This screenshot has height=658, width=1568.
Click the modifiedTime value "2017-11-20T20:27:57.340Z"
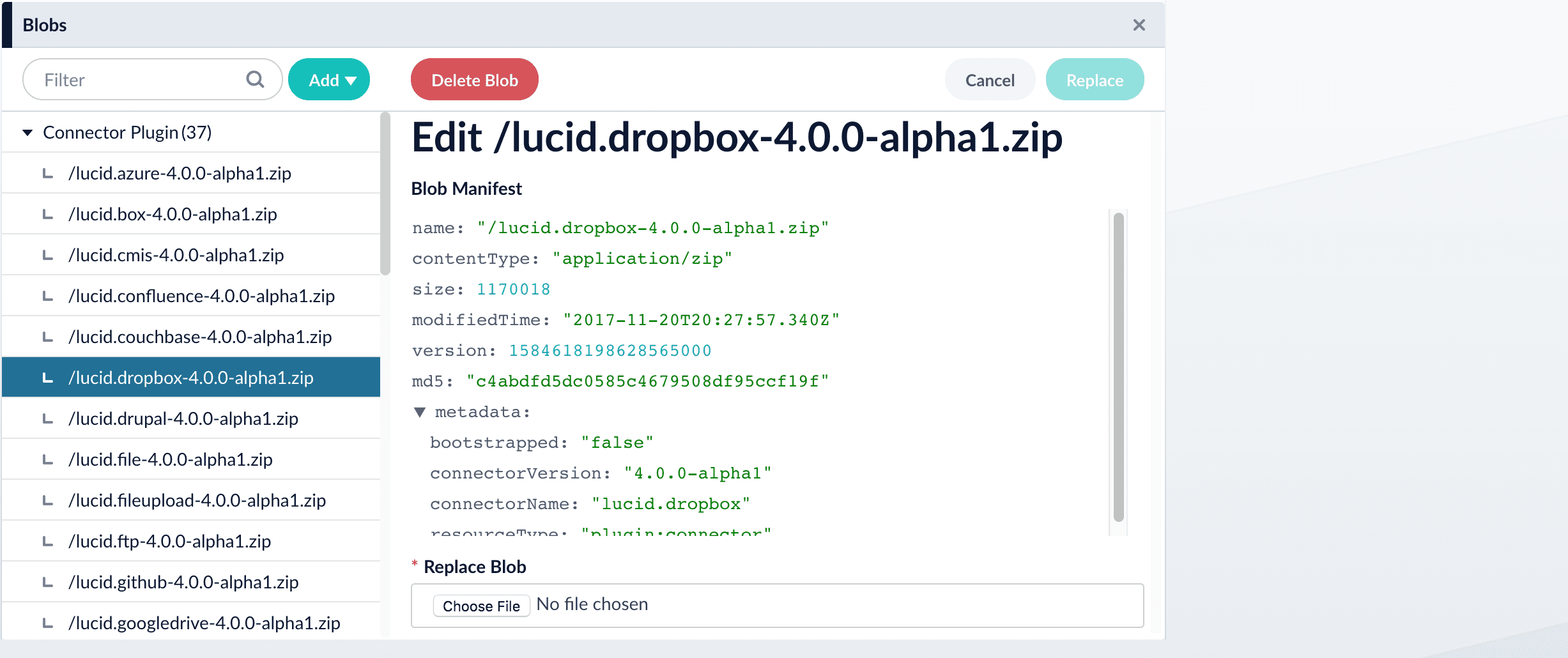coord(701,320)
